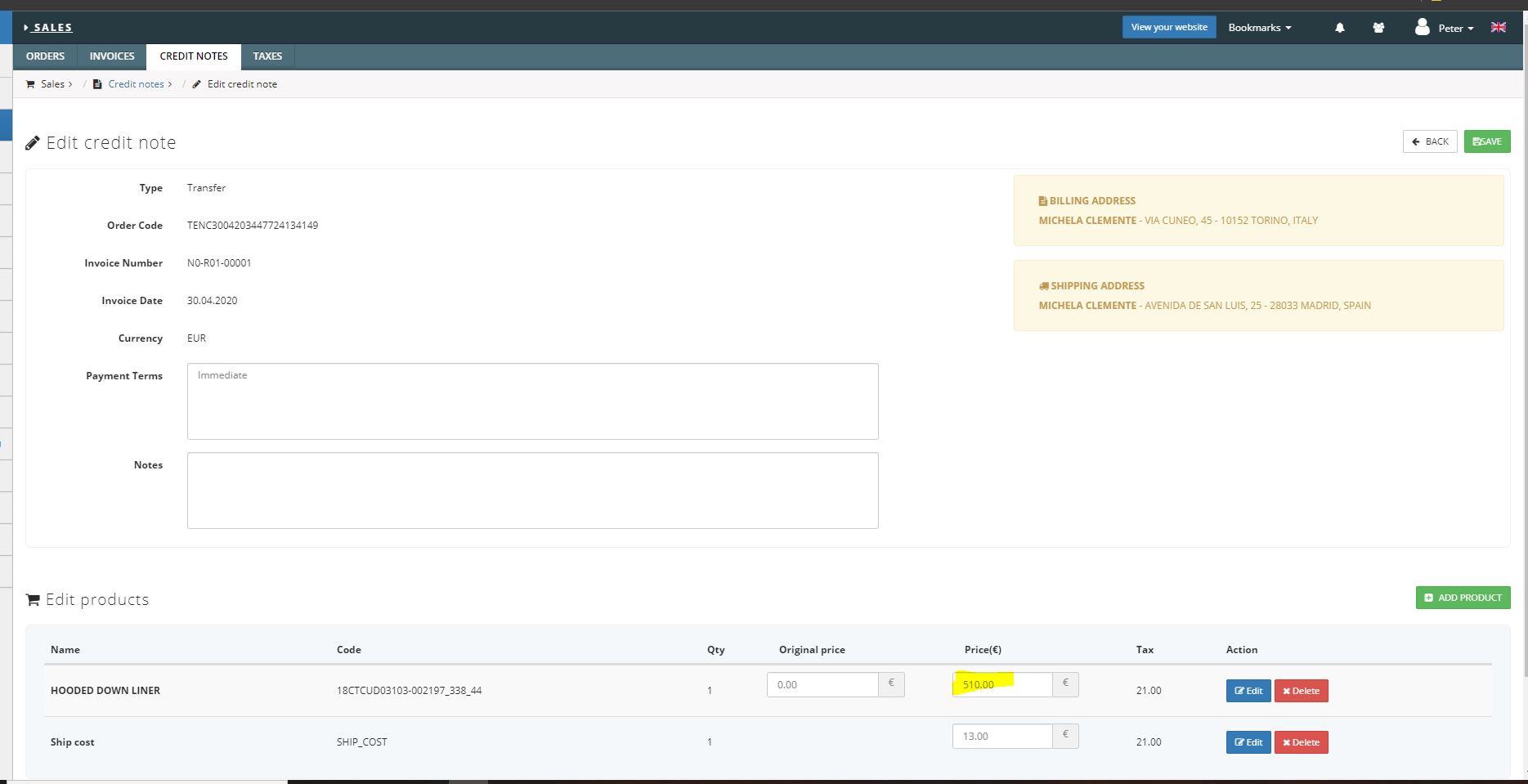Select order code TENC3004203447724134149
This screenshot has width=1528, height=784.
[253, 226]
